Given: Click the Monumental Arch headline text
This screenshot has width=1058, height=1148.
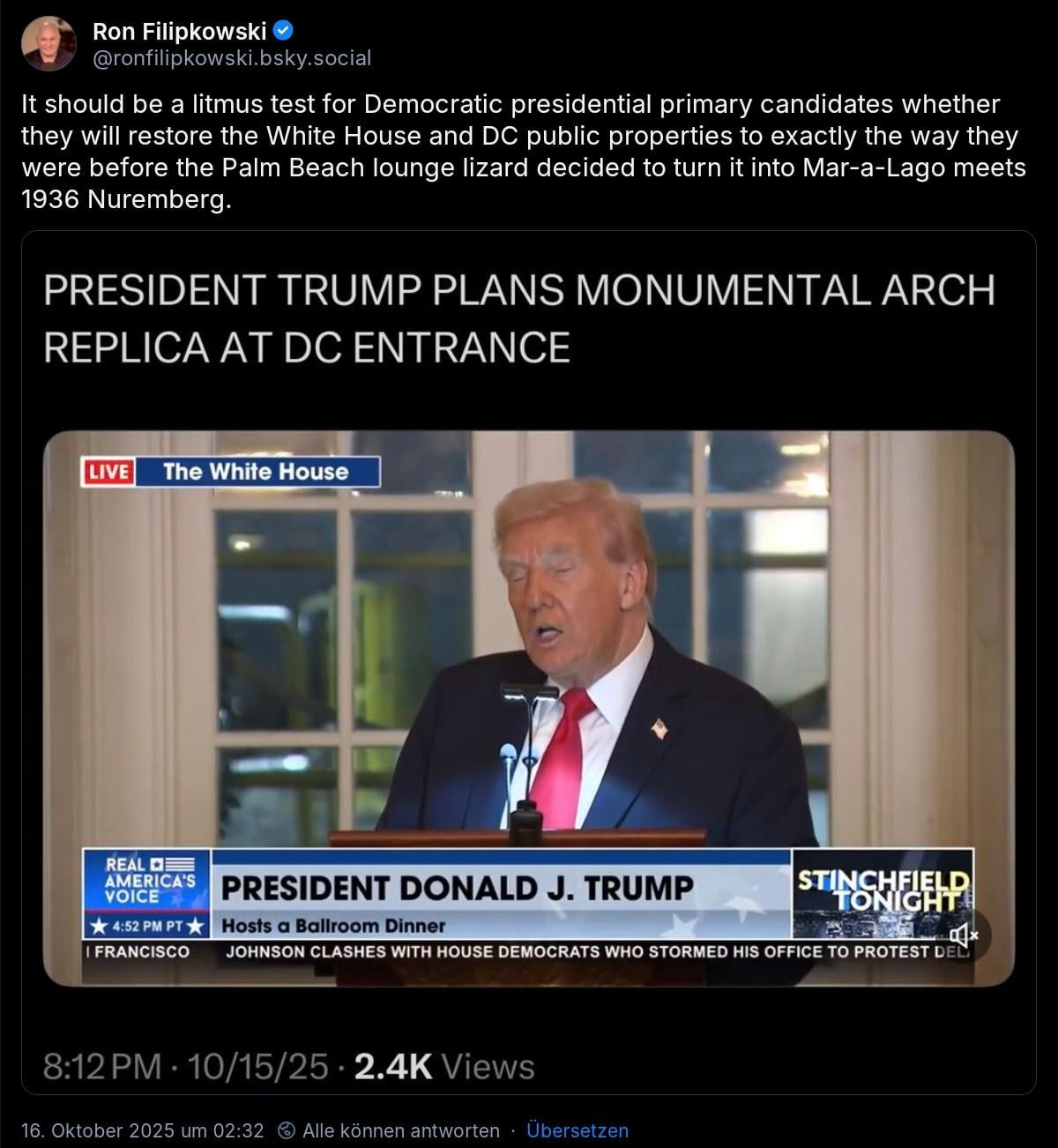Looking at the screenshot, I should [x=519, y=318].
